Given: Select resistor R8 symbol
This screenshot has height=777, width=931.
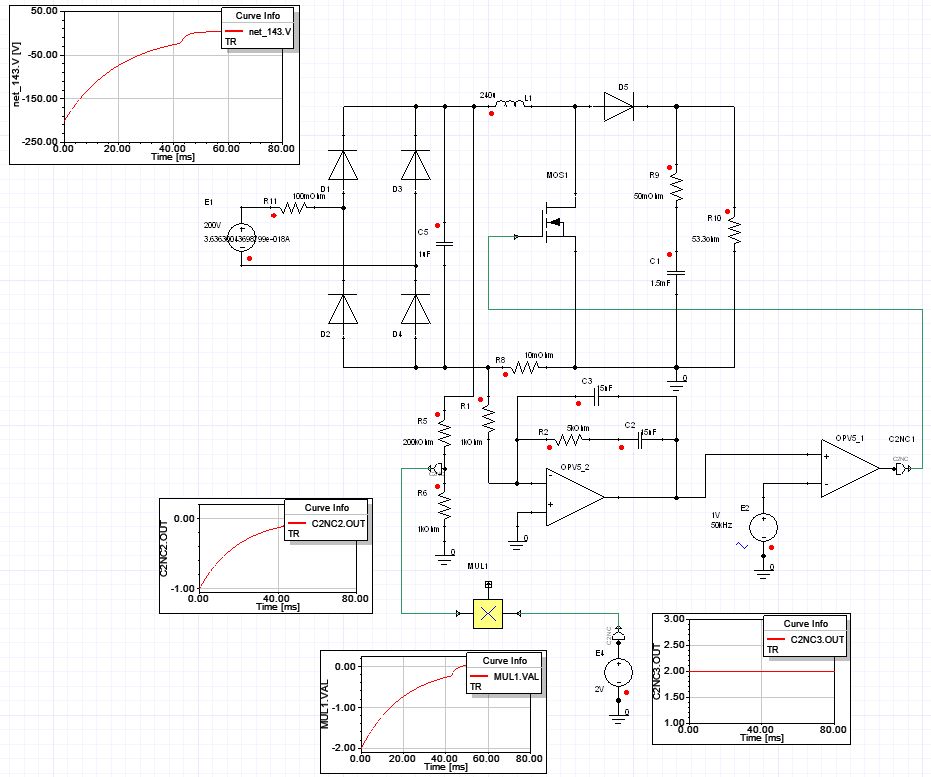Looking at the screenshot, I should [524, 367].
